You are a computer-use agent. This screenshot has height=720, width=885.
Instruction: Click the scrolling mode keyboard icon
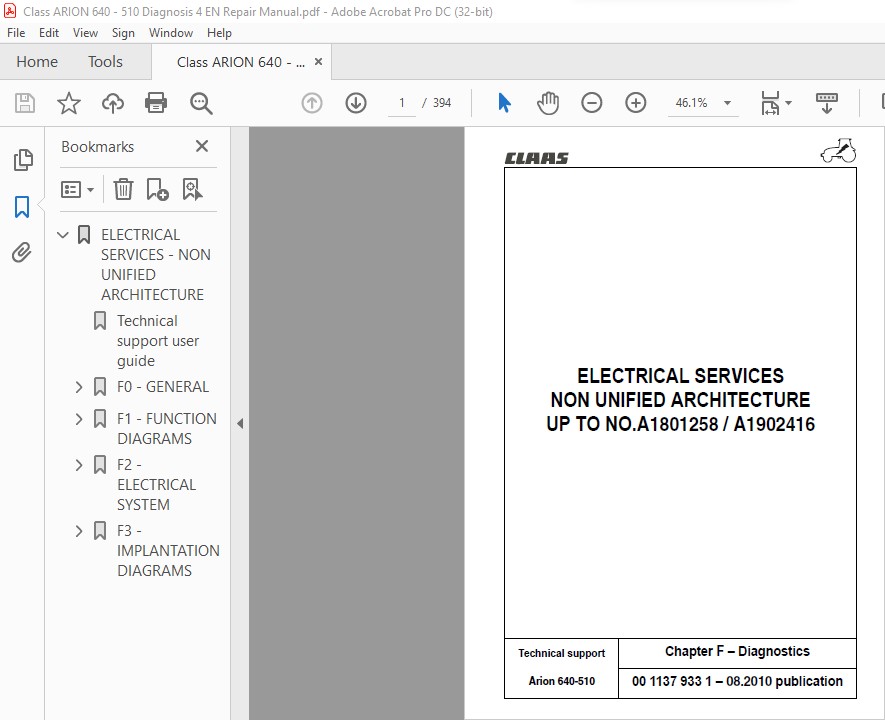(827, 103)
